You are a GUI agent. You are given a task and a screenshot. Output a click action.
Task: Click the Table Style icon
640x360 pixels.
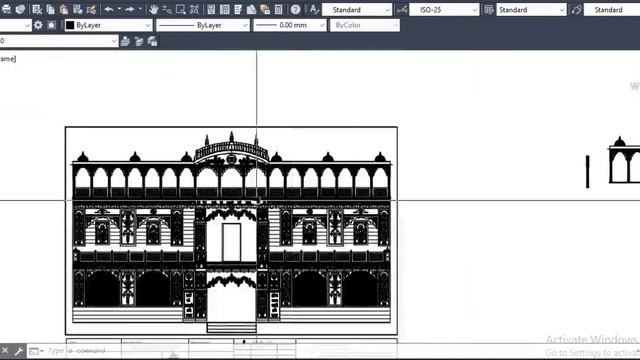[x=489, y=9]
